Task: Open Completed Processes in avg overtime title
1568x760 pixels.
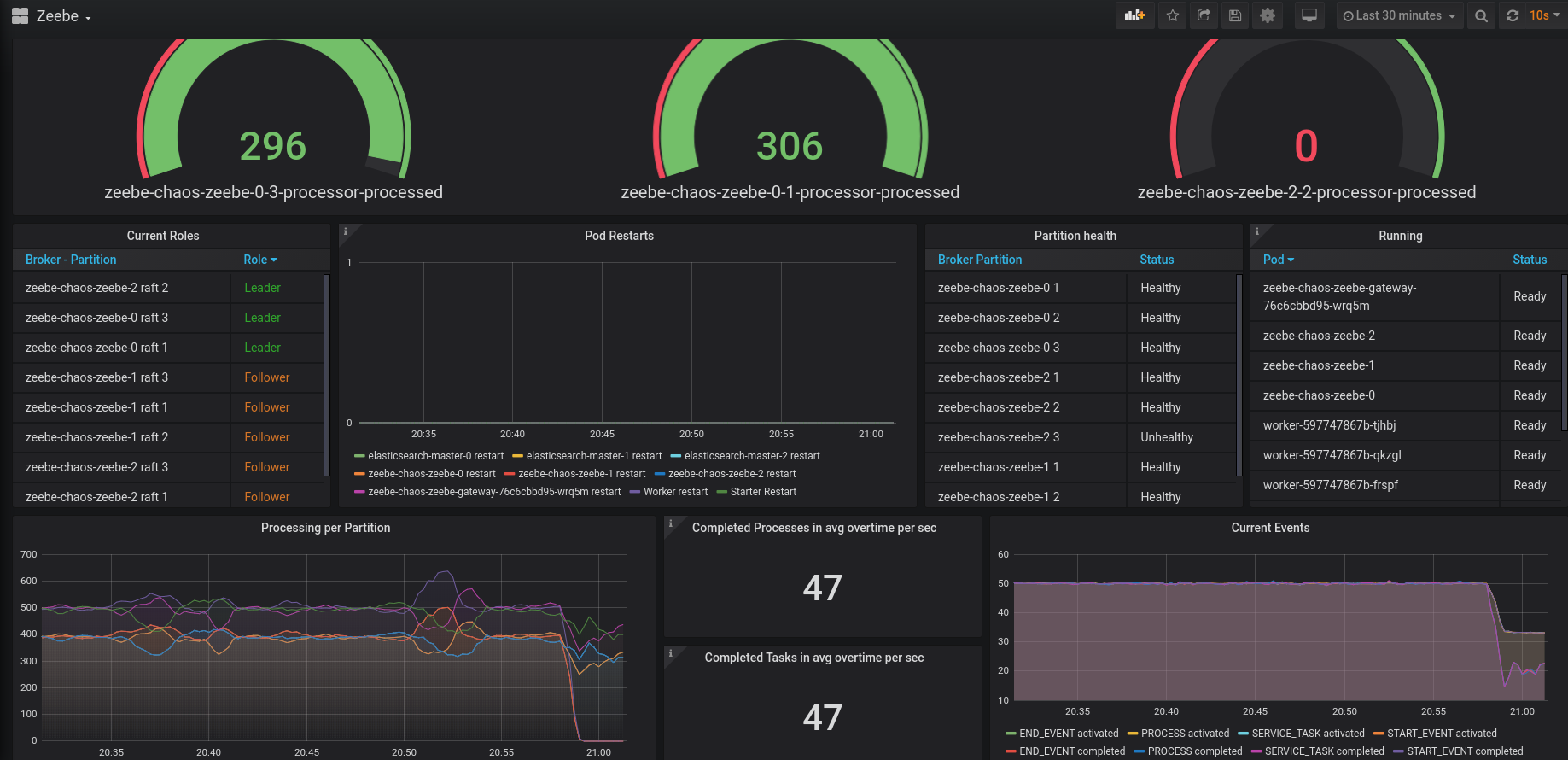Action: point(814,528)
